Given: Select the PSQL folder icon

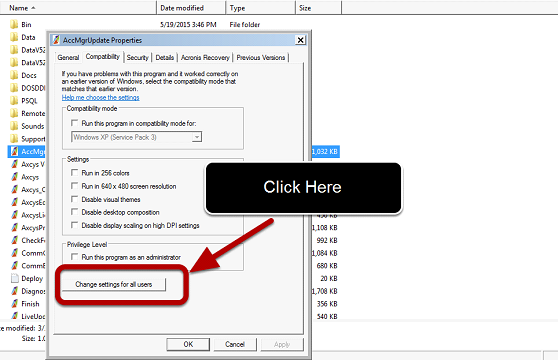Looking at the screenshot, I should point(14,100).
